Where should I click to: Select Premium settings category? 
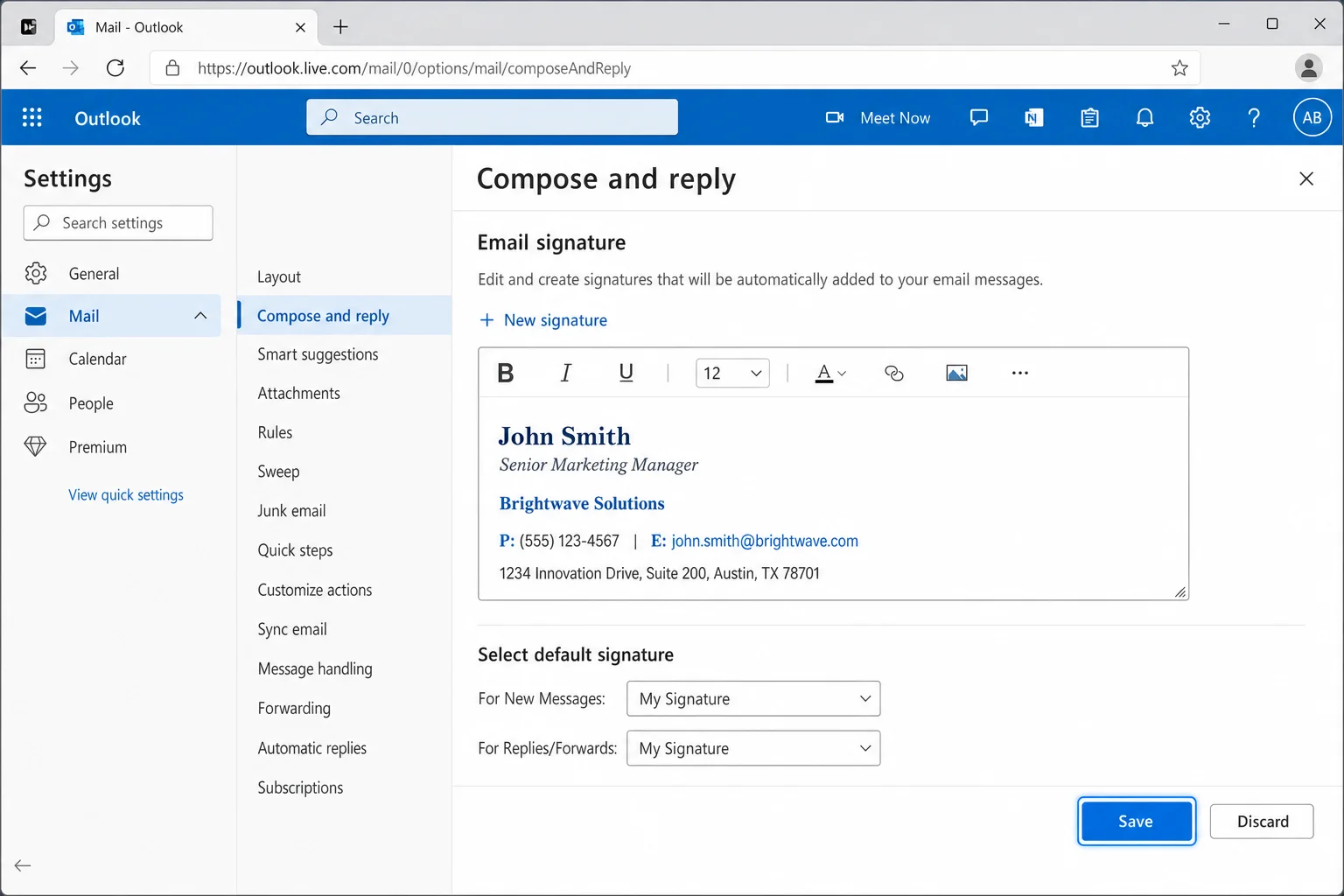pyautogui.click(x=111, y=447)
